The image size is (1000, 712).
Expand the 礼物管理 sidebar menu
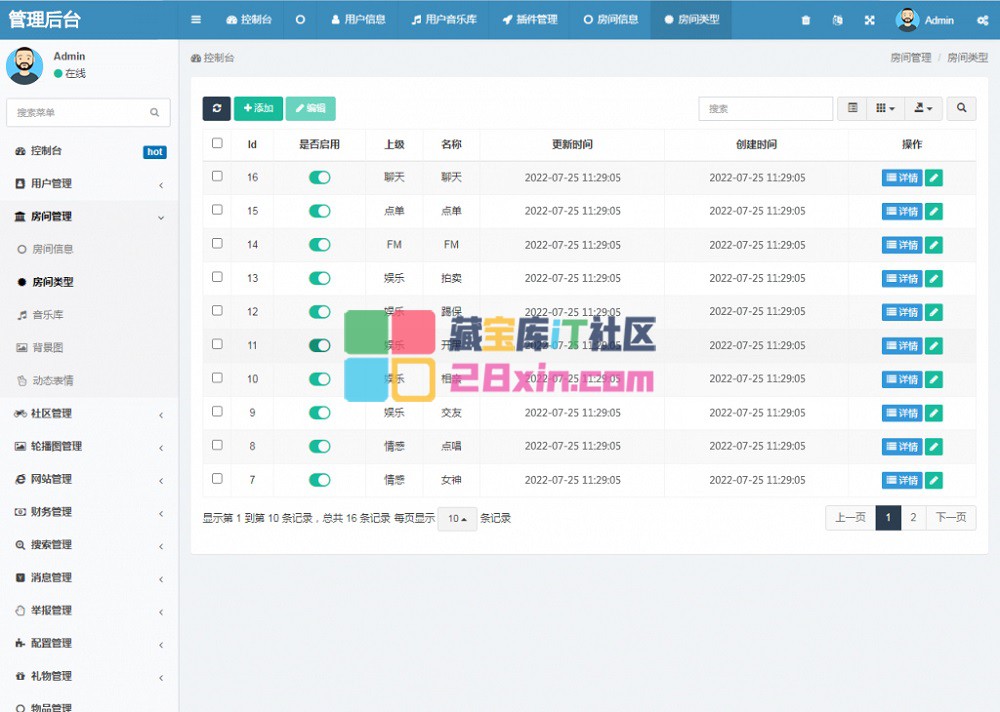click(88, 676)
